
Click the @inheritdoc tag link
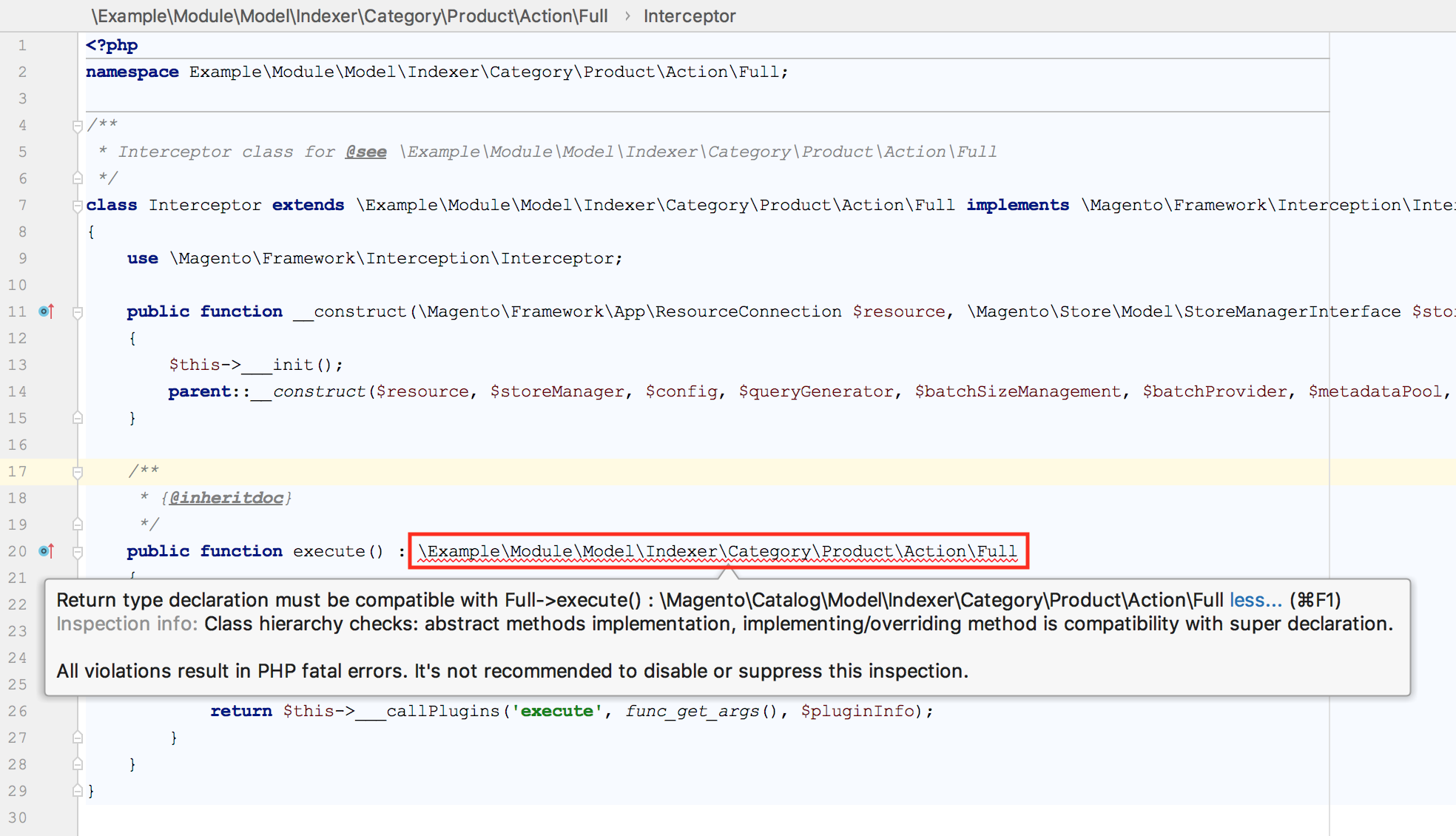coord(226,498)
